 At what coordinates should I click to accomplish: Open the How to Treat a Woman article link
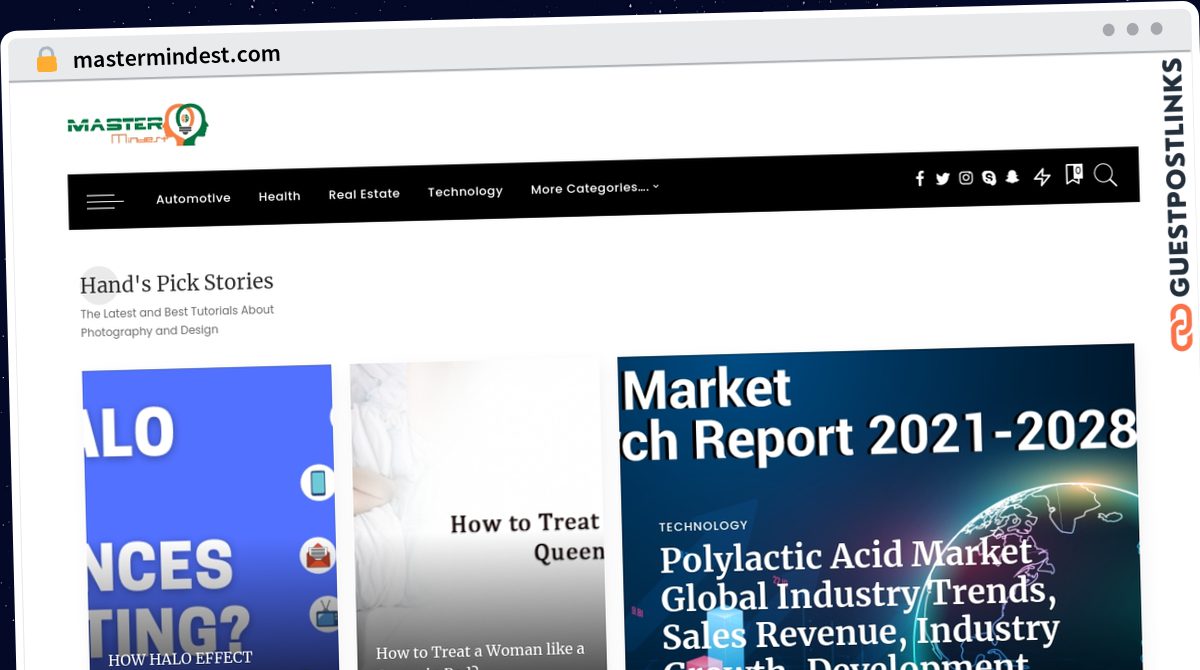[480, 655]
